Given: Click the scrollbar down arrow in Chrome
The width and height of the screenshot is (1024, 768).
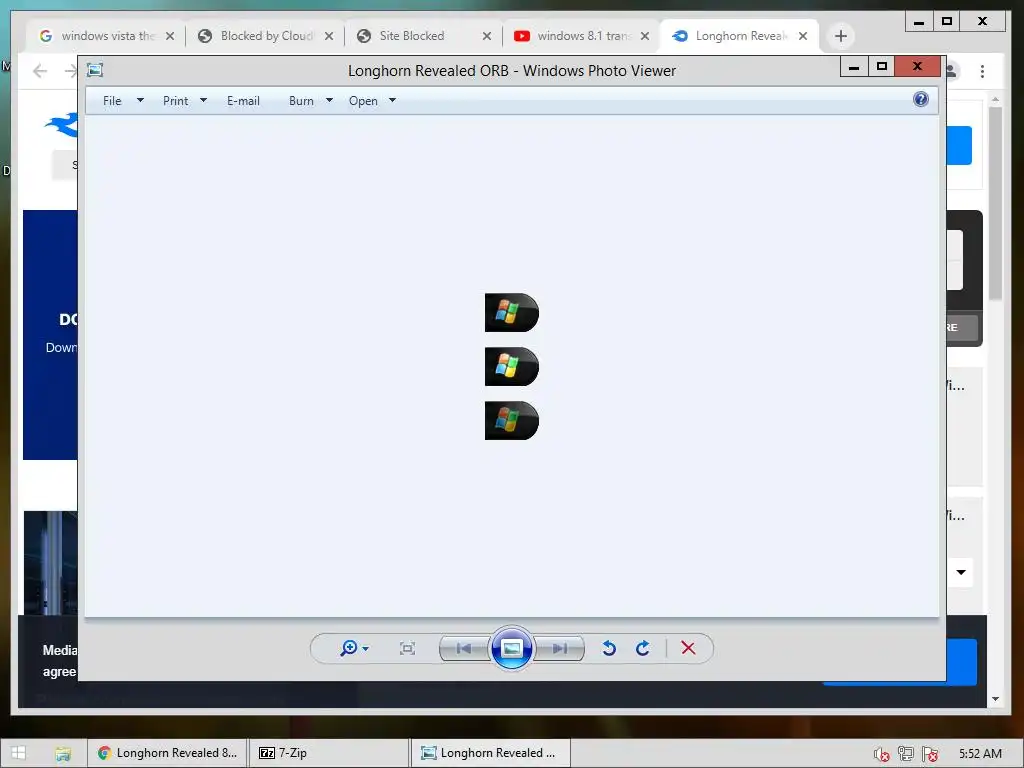Looking at the screenshot, I should tap(995, 699).
